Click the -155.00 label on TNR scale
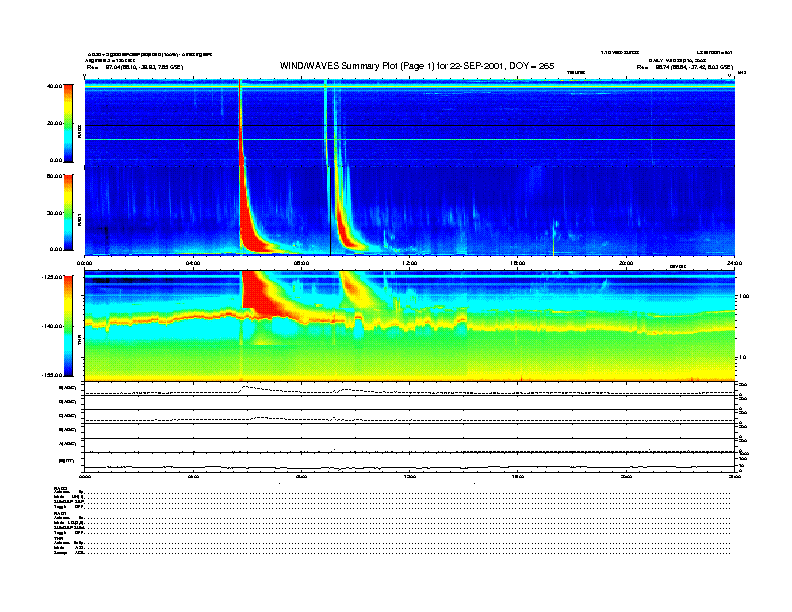792x612 pixels. (x=52, y=375)
